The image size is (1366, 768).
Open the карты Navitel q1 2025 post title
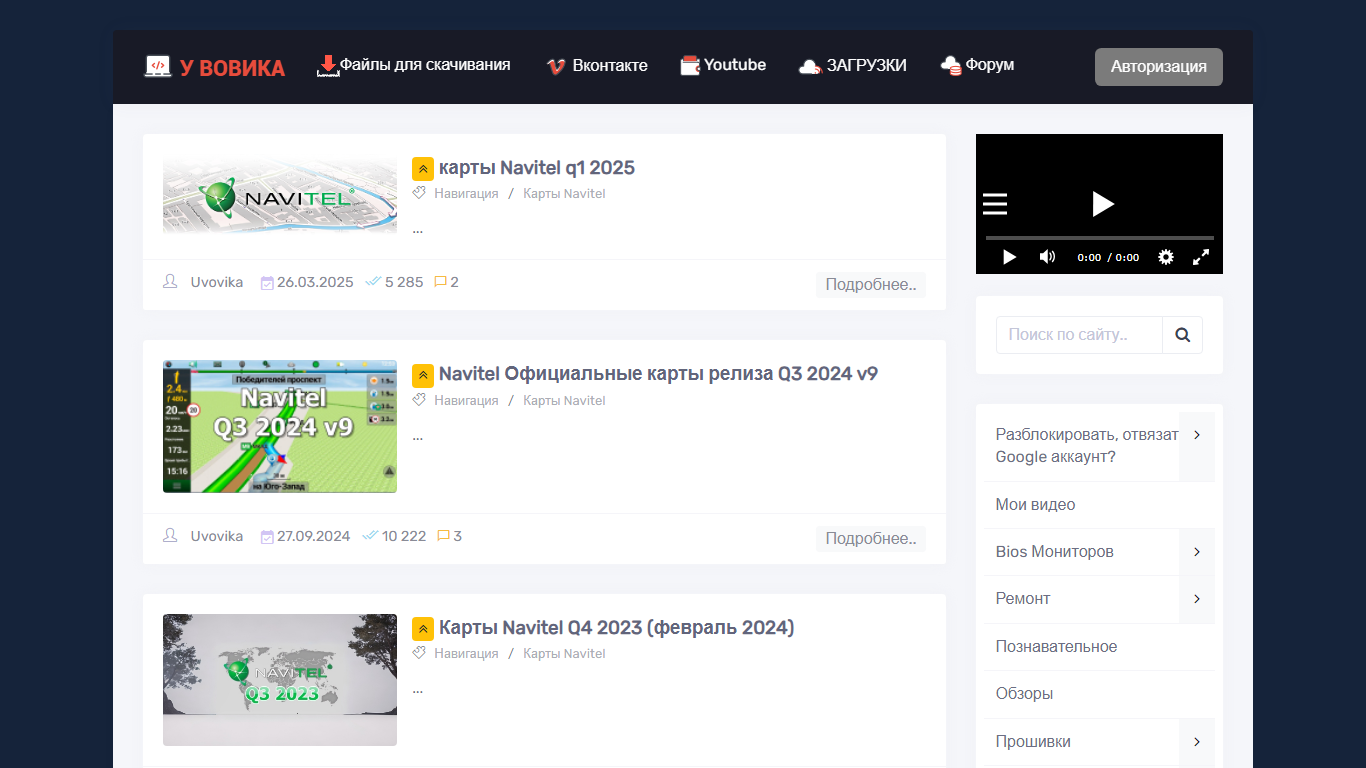coord(537,168)
